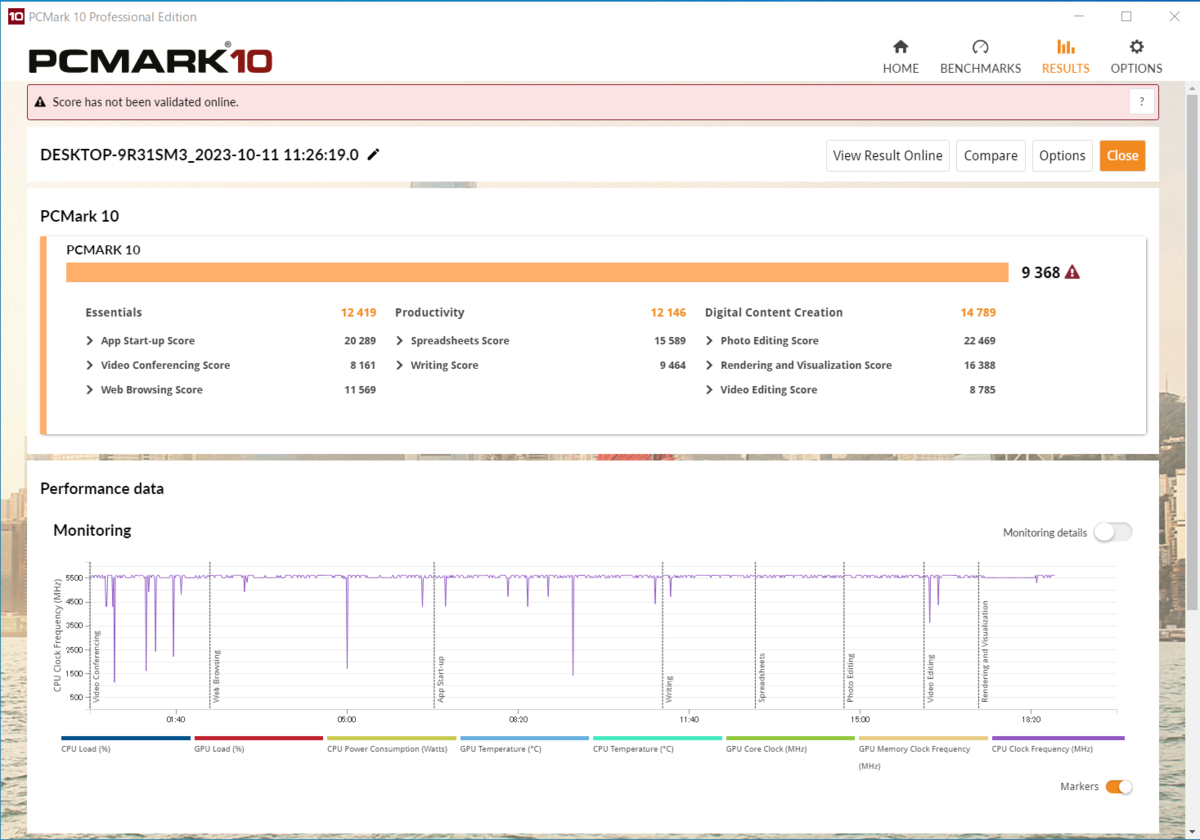
Task: Select the Results bar-chart icon
Action: click(1065, 47)
